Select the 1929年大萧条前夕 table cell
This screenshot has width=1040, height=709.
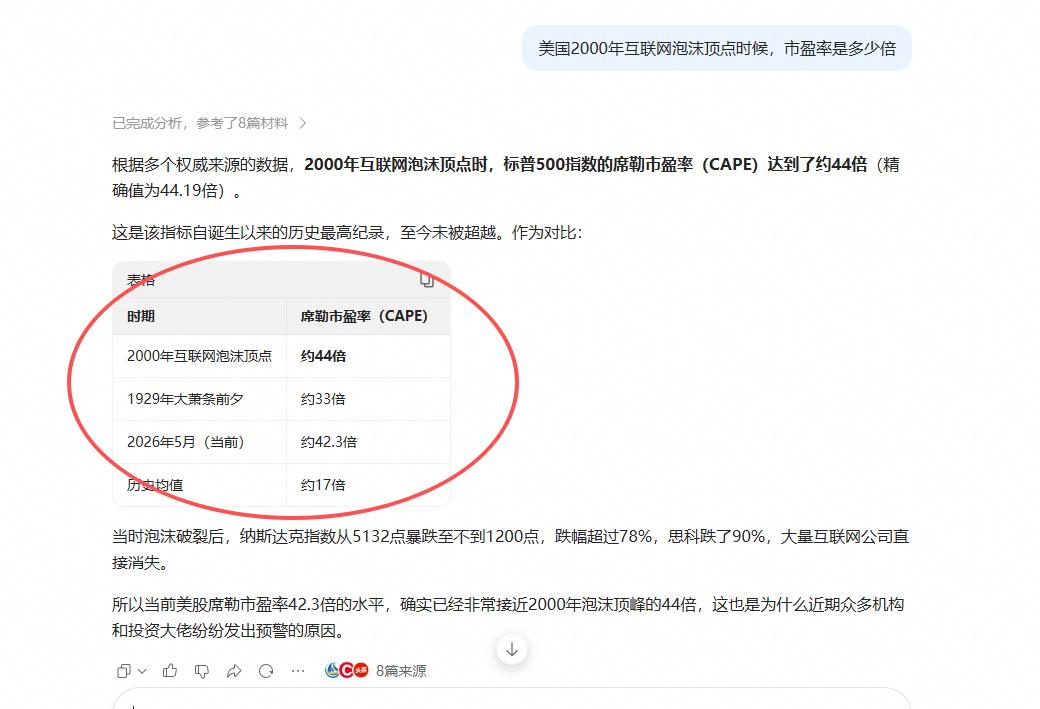200,399
